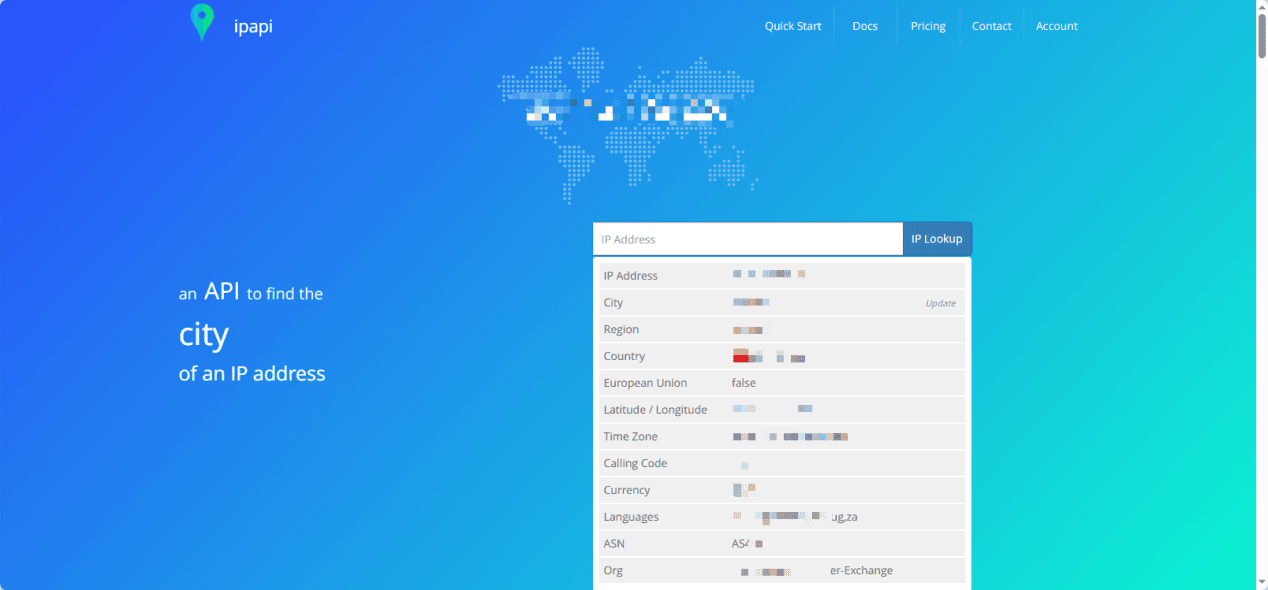Open the ipapi home text link

[x=253, y=26]
